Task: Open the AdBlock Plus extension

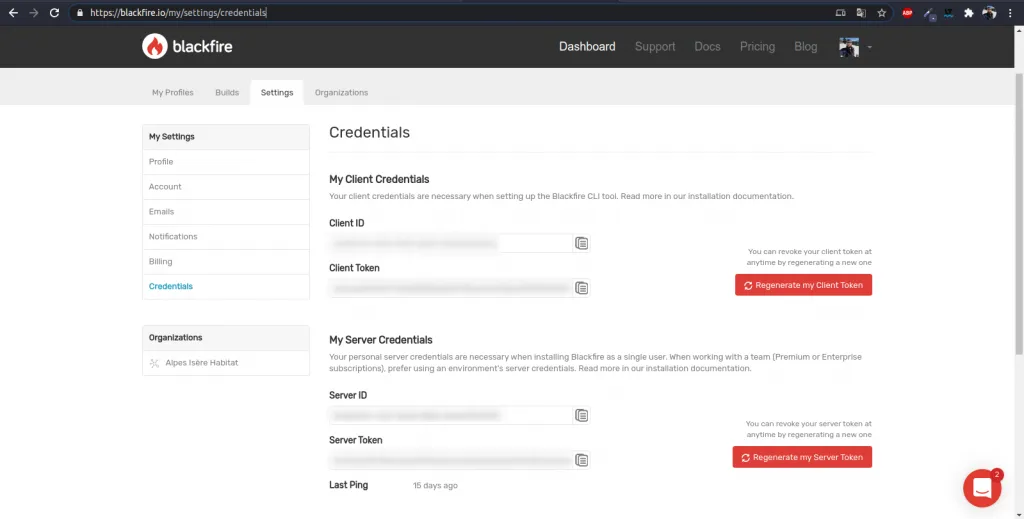Action: pyautogui.click(x=907, y=13)
